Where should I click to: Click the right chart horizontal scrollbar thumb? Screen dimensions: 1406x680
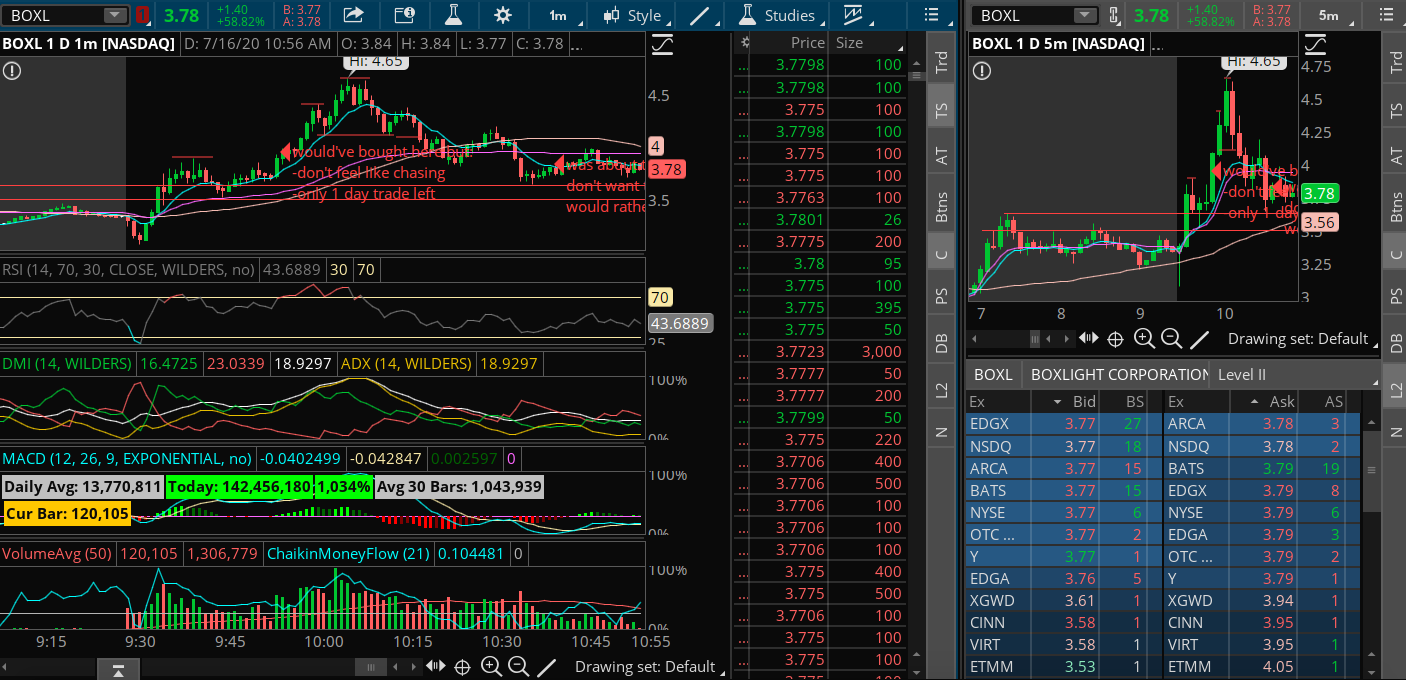1036,339
